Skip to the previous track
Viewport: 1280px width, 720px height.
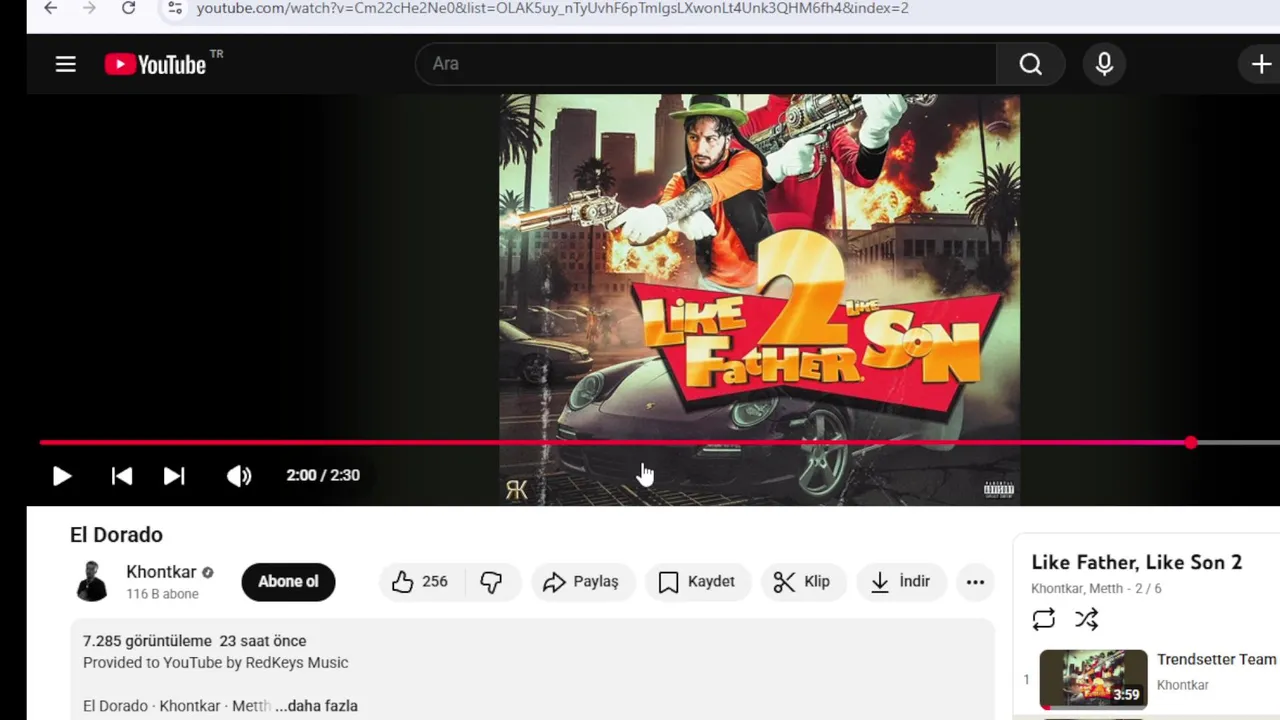(x=122, y=476)
